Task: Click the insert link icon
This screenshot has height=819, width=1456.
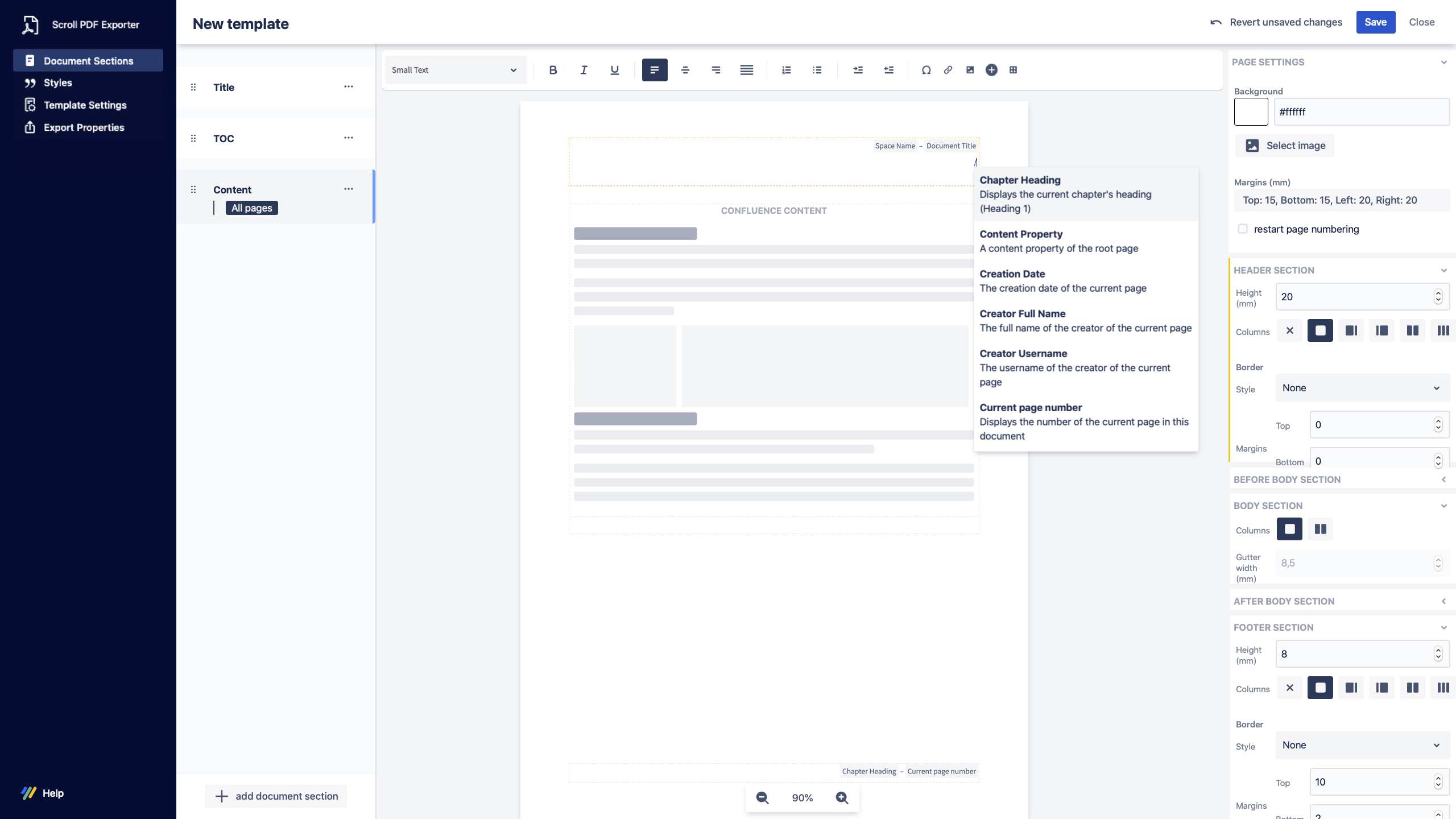Action: pos(948,70)
